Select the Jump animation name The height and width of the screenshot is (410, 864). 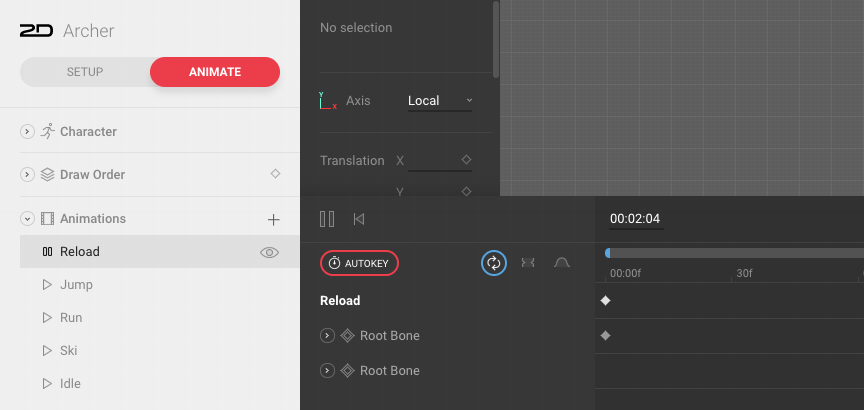(76, 285)
